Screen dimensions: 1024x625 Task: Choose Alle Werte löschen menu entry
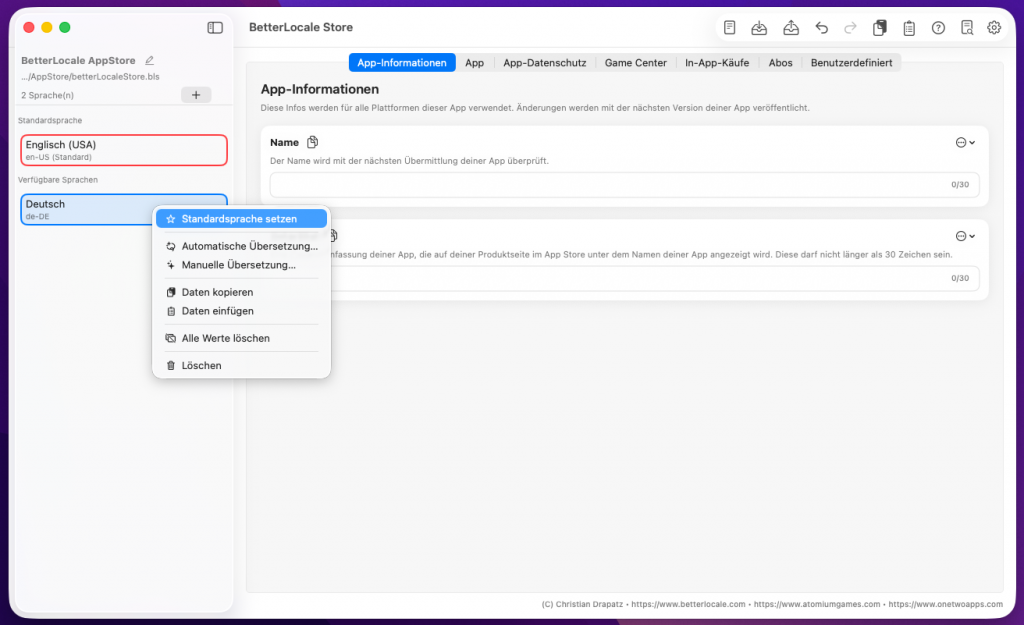(x=225, y=338)
